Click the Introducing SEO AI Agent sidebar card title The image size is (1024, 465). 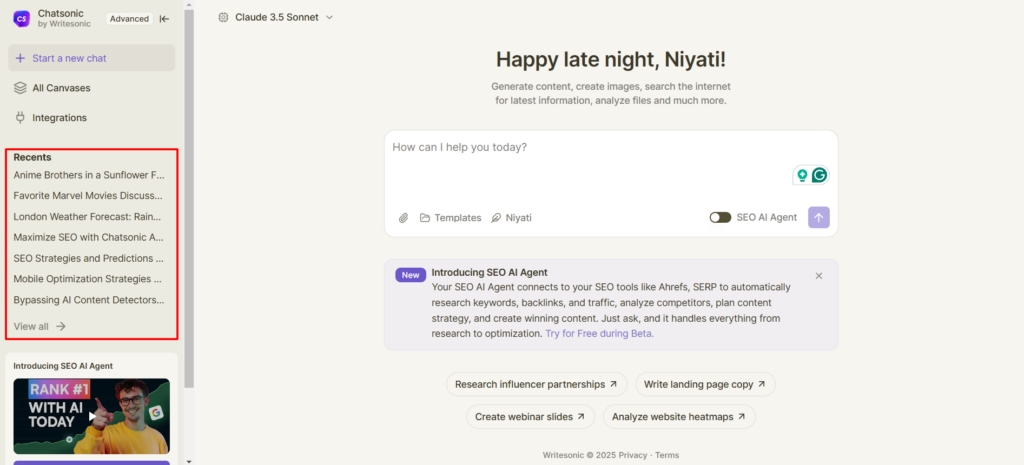pyautogui.click(x=63, y=366)
